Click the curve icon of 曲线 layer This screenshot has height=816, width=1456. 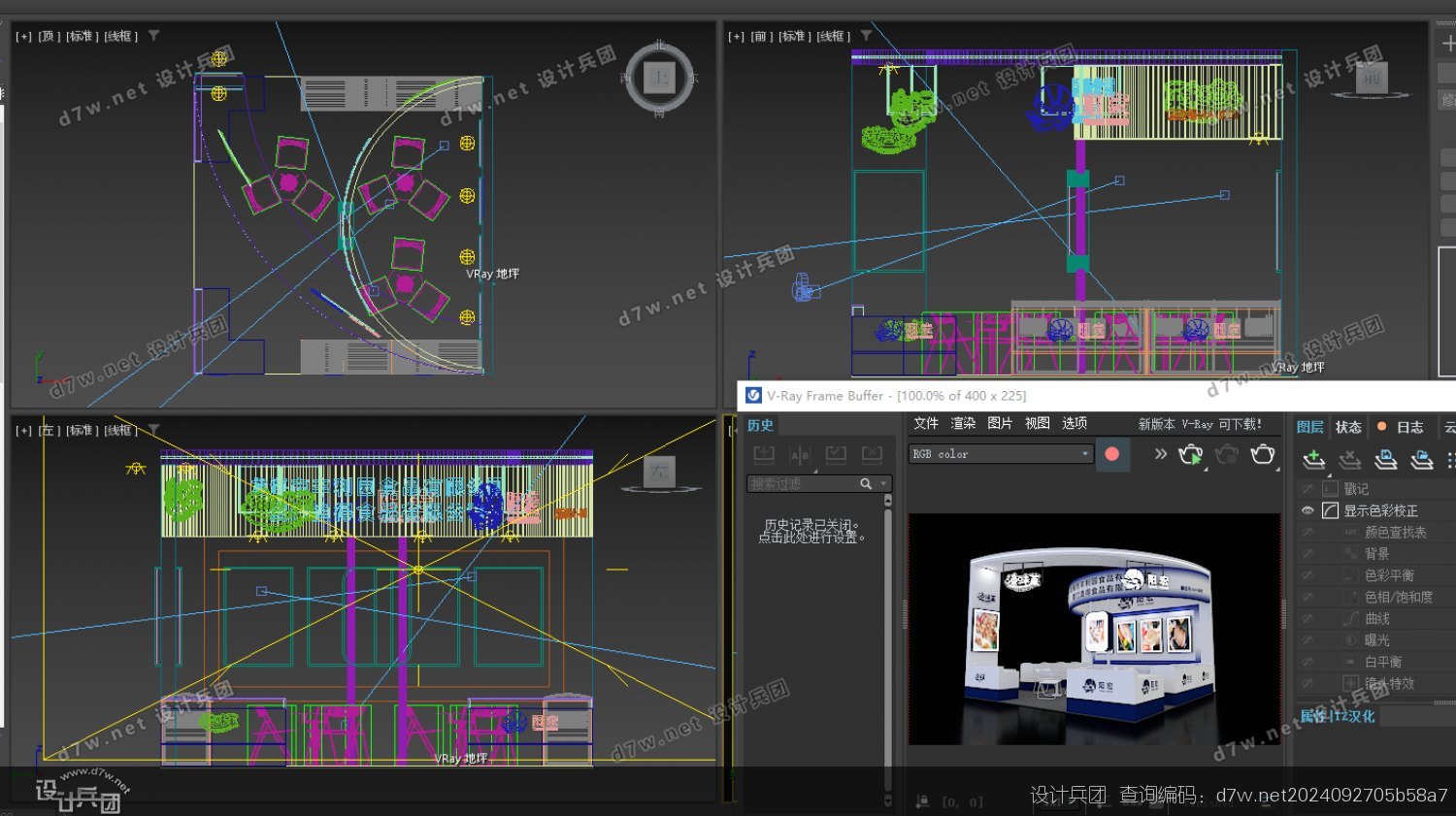click(x=1351, y=618)
